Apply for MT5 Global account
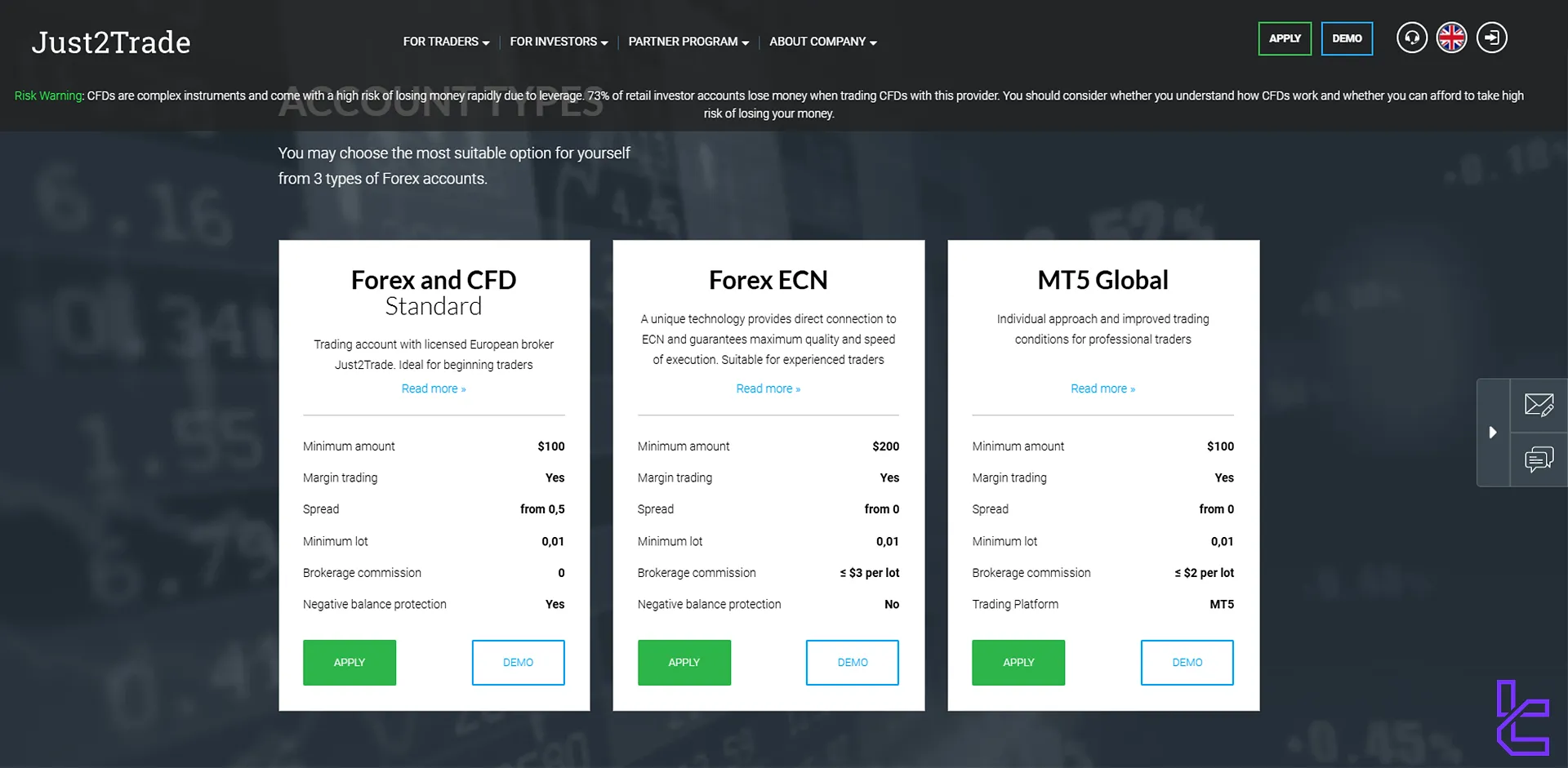1568x768 pixels. coord(1018,663)
